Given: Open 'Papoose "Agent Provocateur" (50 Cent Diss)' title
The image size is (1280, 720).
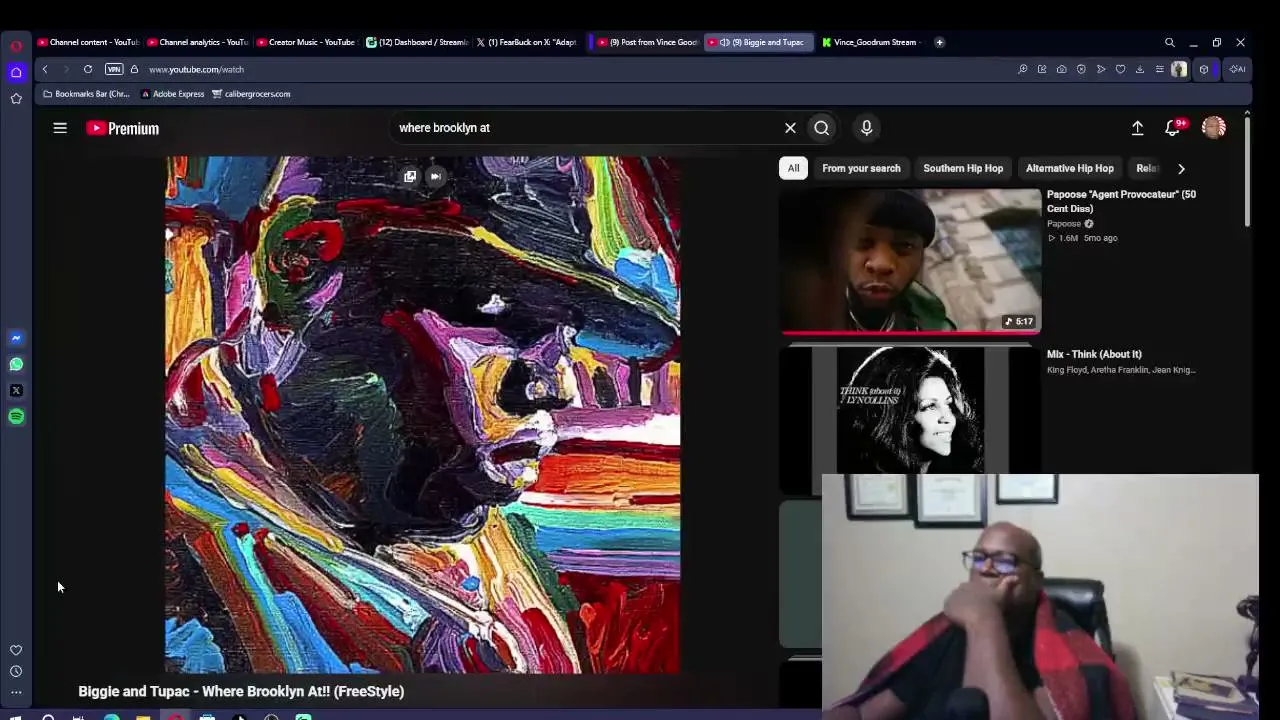Looking at the screenshot, I should point(1121,201).
